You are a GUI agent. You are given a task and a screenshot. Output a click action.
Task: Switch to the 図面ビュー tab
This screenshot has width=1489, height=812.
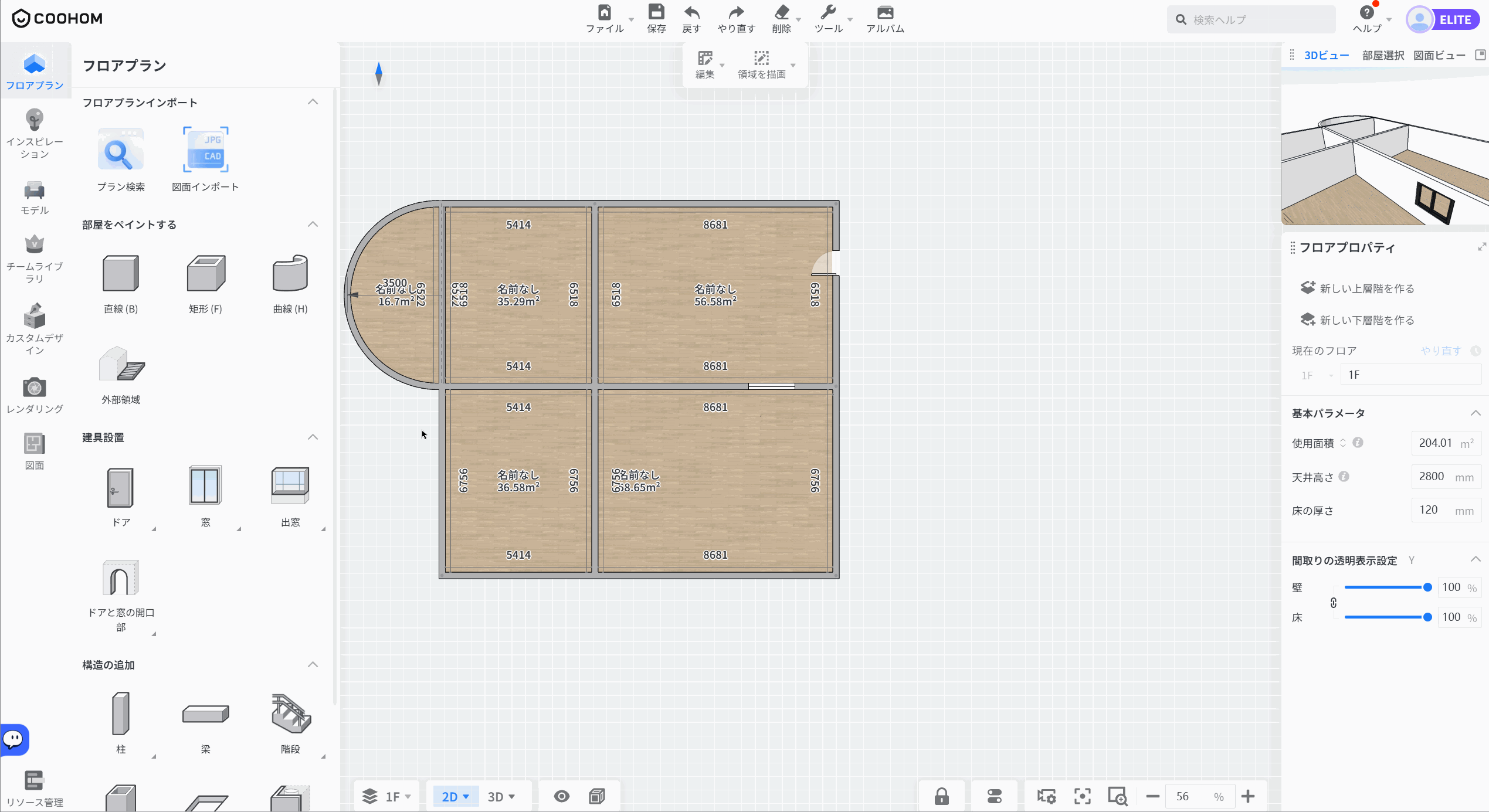tap(1439, 55)
